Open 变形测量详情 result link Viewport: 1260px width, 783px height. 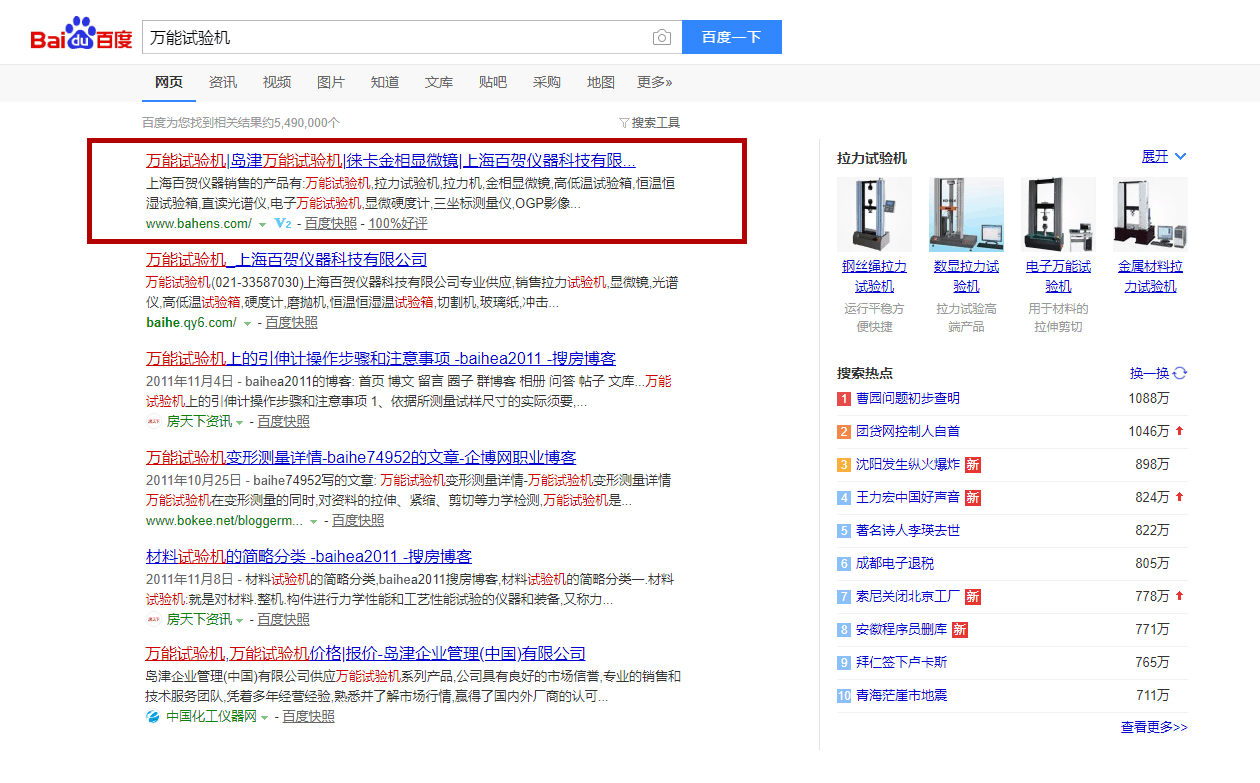click(361, 458)
